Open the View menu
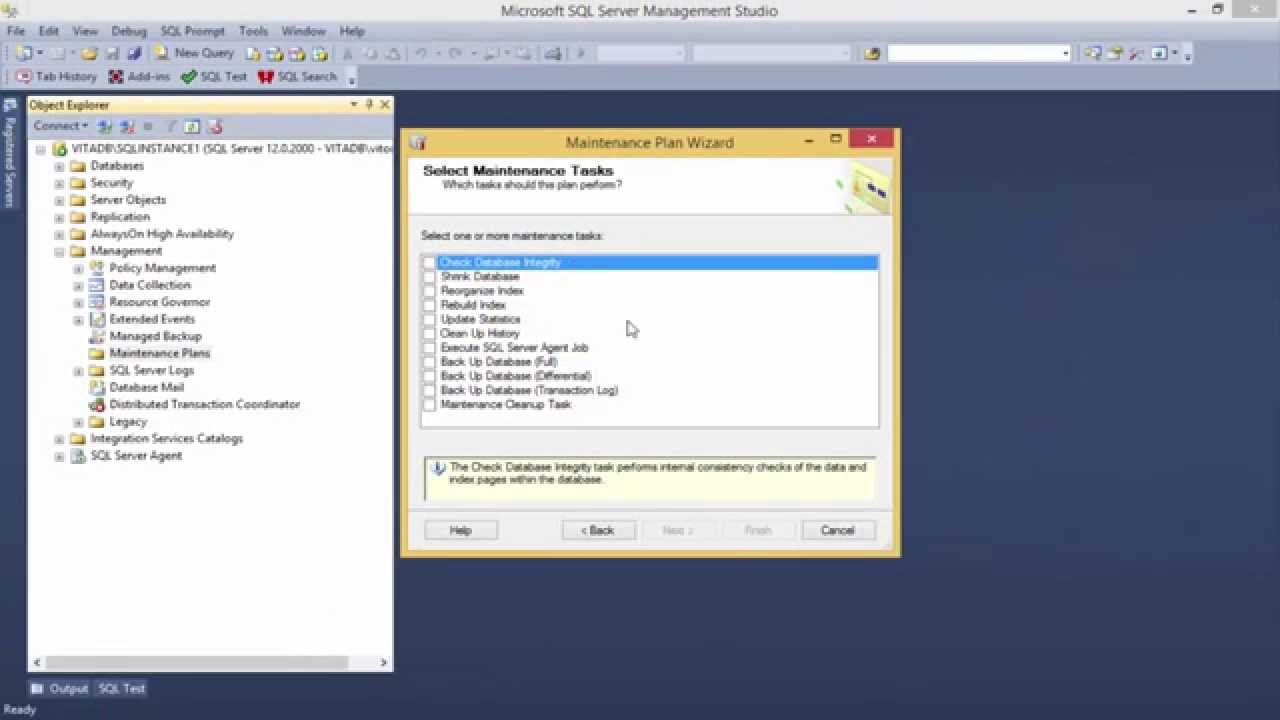 pyautogui.click(x=85, y=31)
